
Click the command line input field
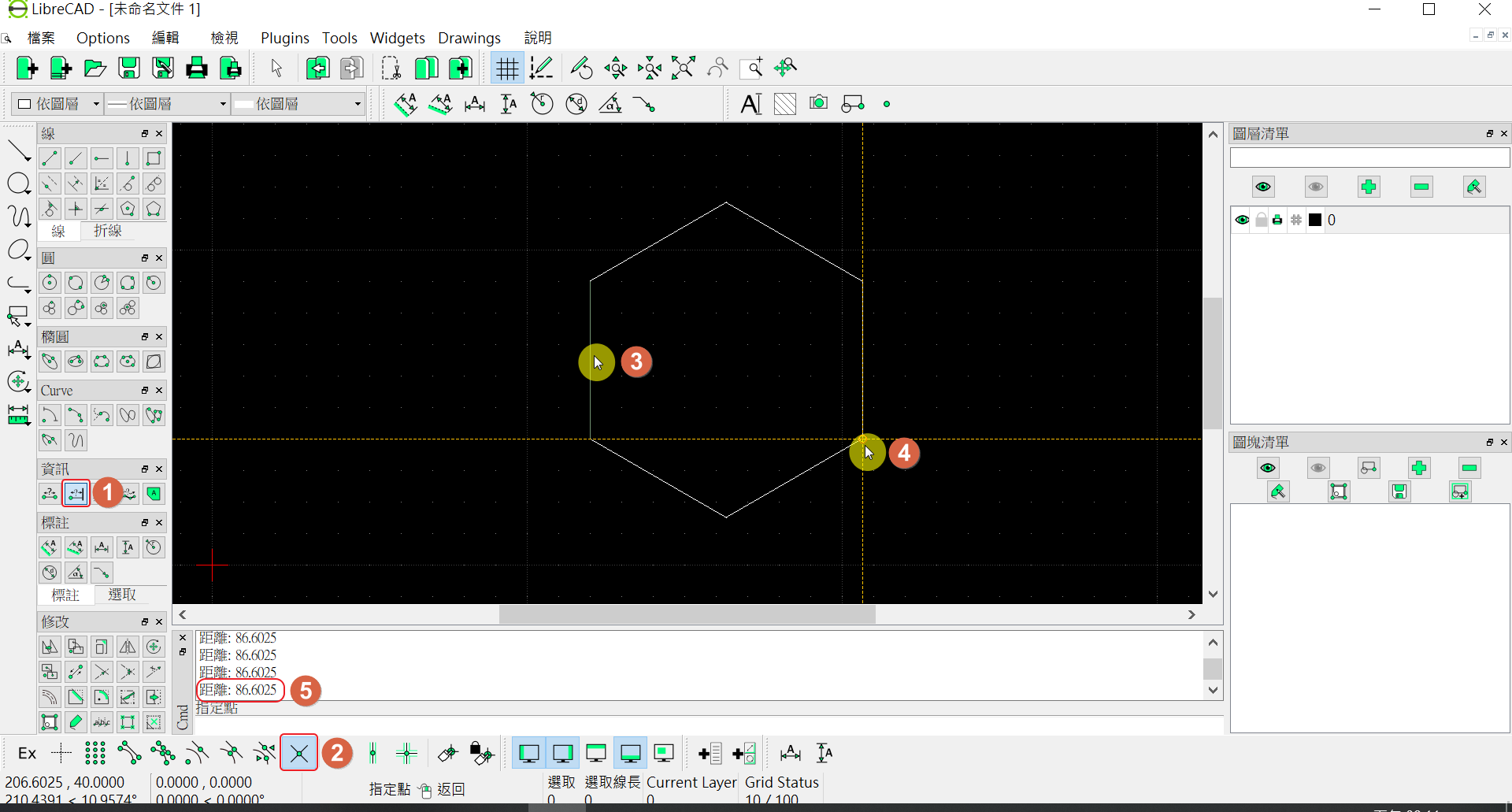tap(709, 725)
